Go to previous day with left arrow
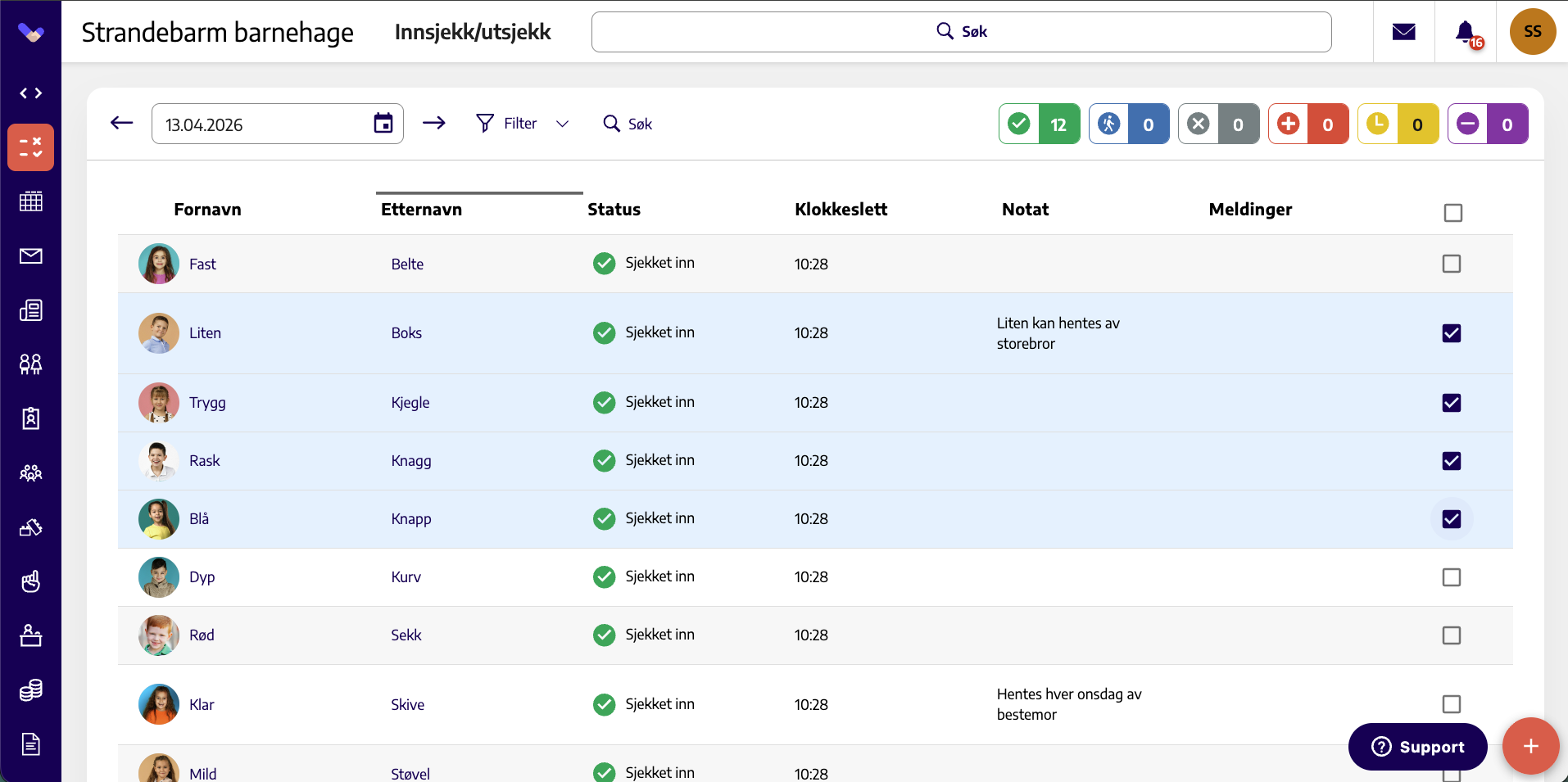Image resolution: width=1568 pixels, height=782 pixels. 121,123
